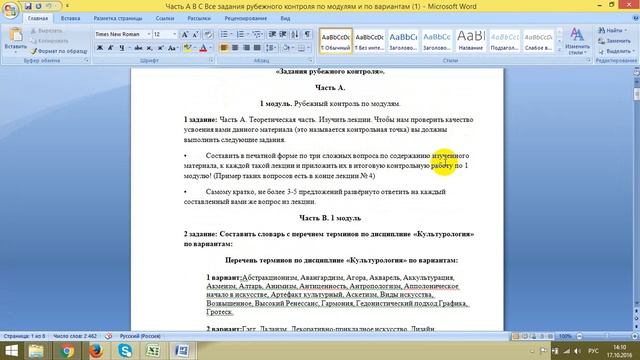This screenshot has width=640, height=360.
Task: Click the volume icon in the system tray
Action: (577, 351)
